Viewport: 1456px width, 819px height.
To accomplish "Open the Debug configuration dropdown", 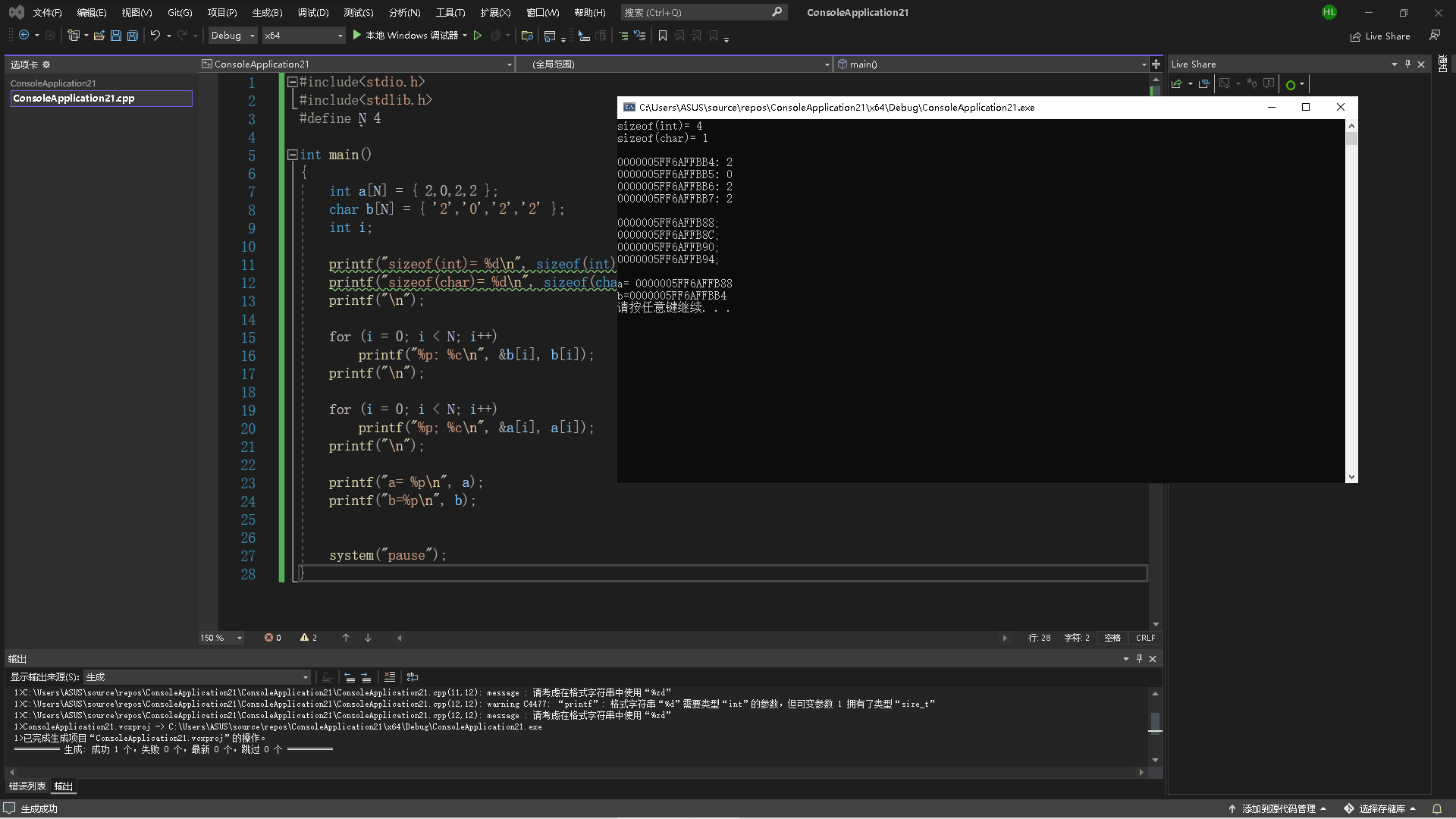I will point(233,36).
